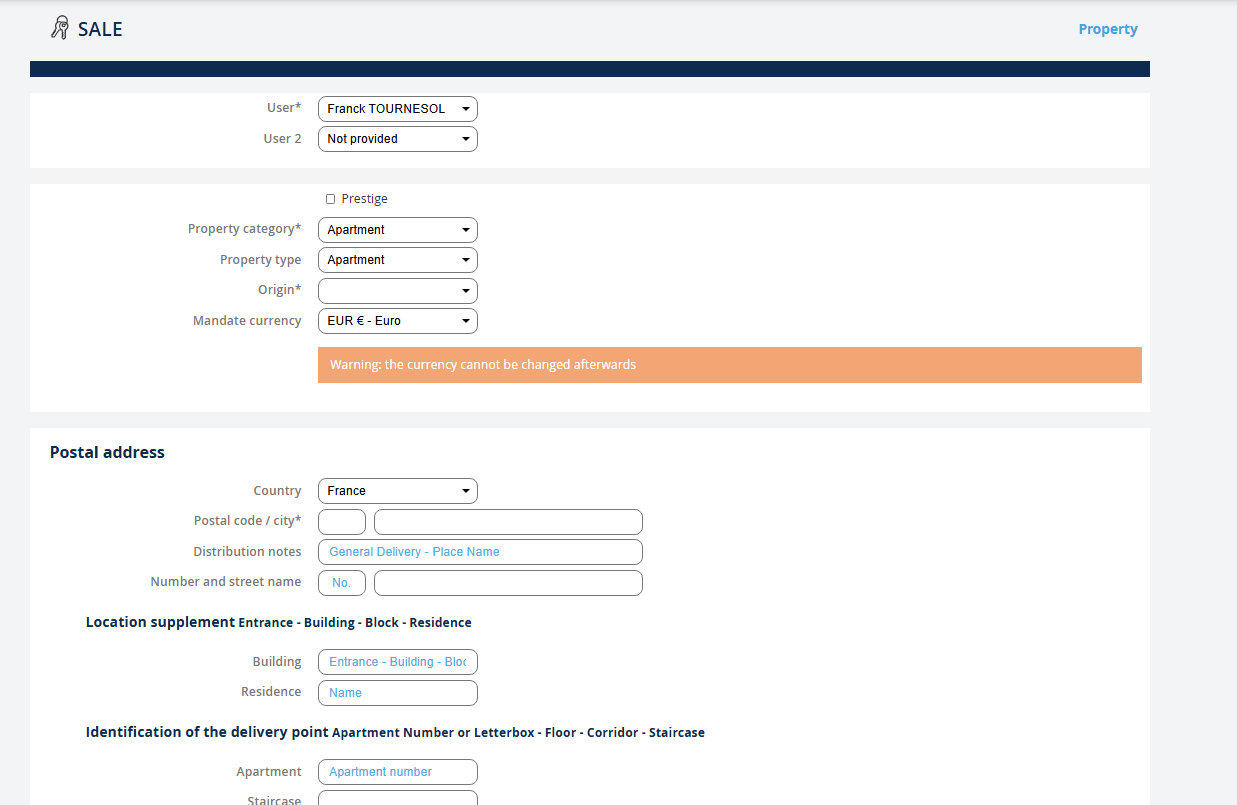Open the Property link
1237x805 pixels.
[x=1107, y=29]
